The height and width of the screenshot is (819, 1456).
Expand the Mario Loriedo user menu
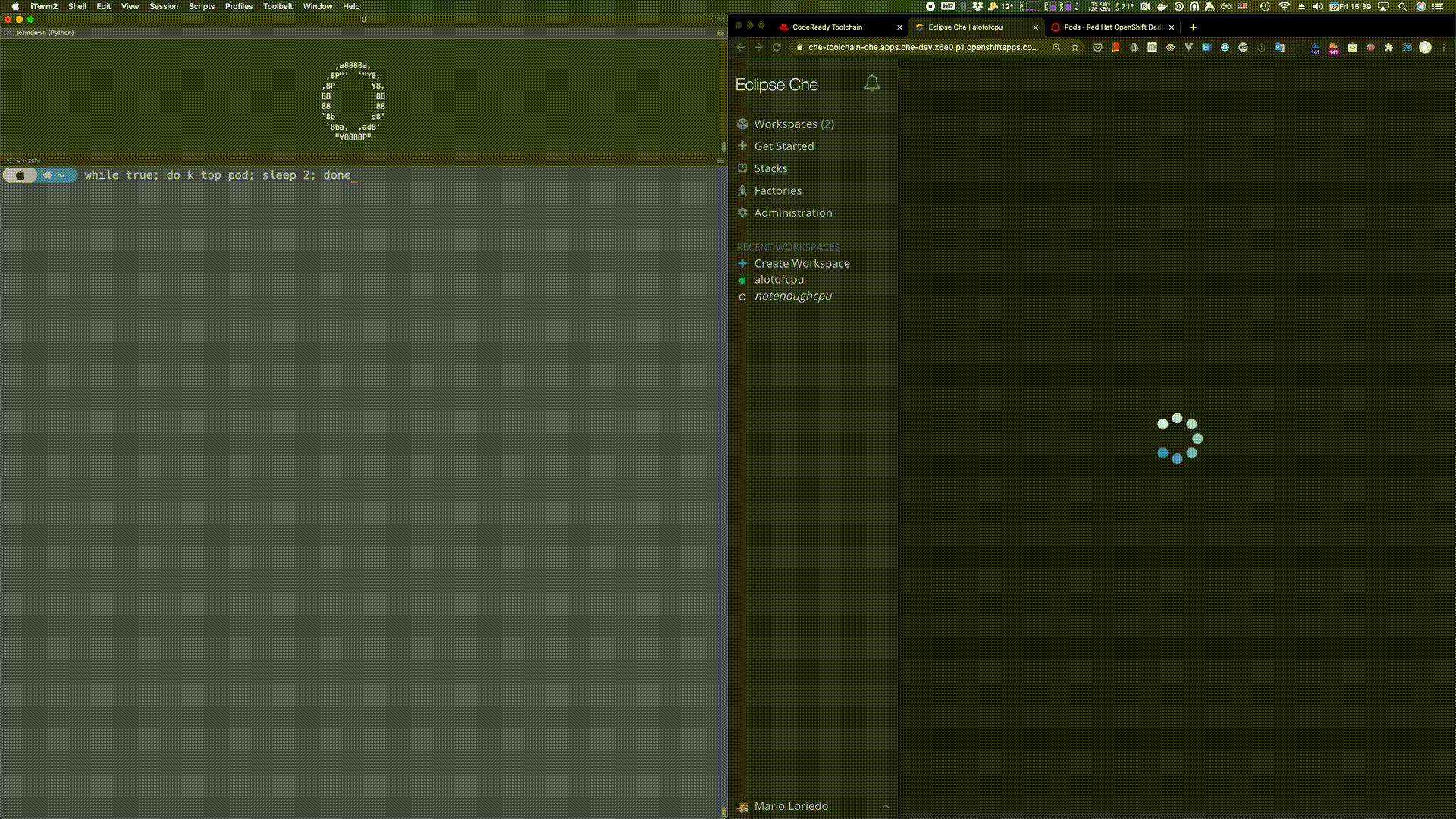885,806
